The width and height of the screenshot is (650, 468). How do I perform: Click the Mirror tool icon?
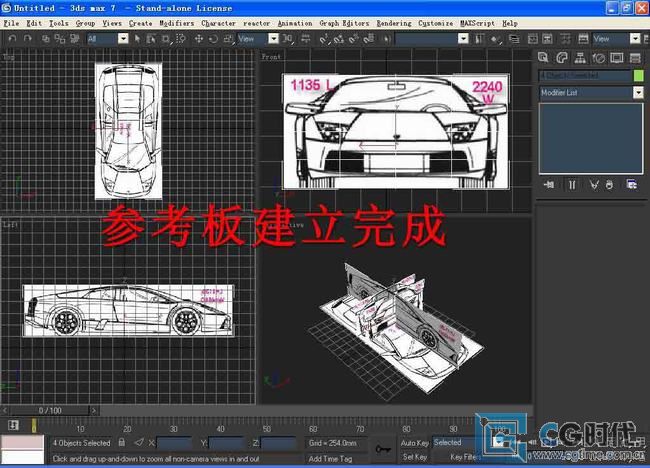click(x=479, y=39)
